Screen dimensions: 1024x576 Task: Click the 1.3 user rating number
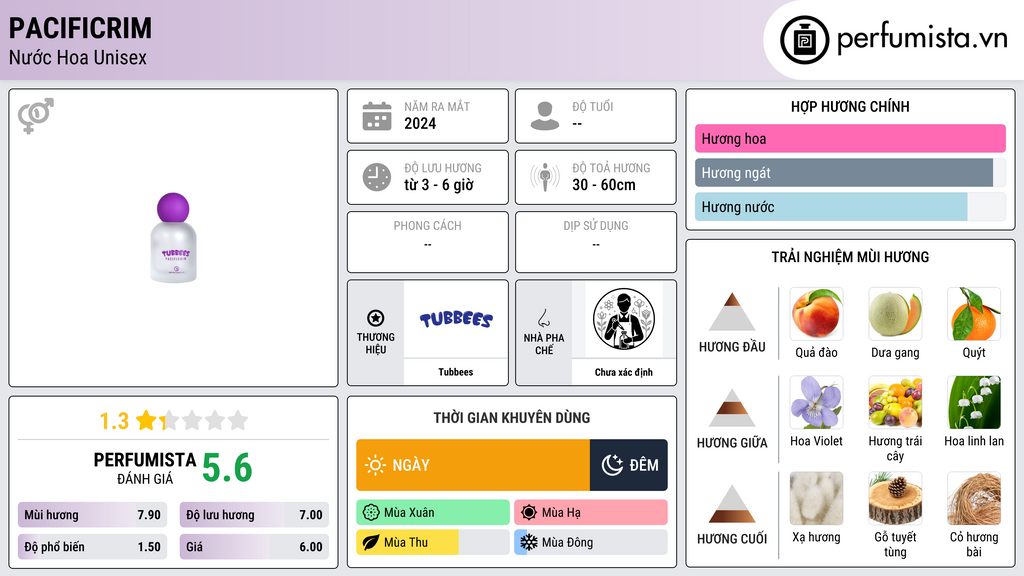[114, 421]
